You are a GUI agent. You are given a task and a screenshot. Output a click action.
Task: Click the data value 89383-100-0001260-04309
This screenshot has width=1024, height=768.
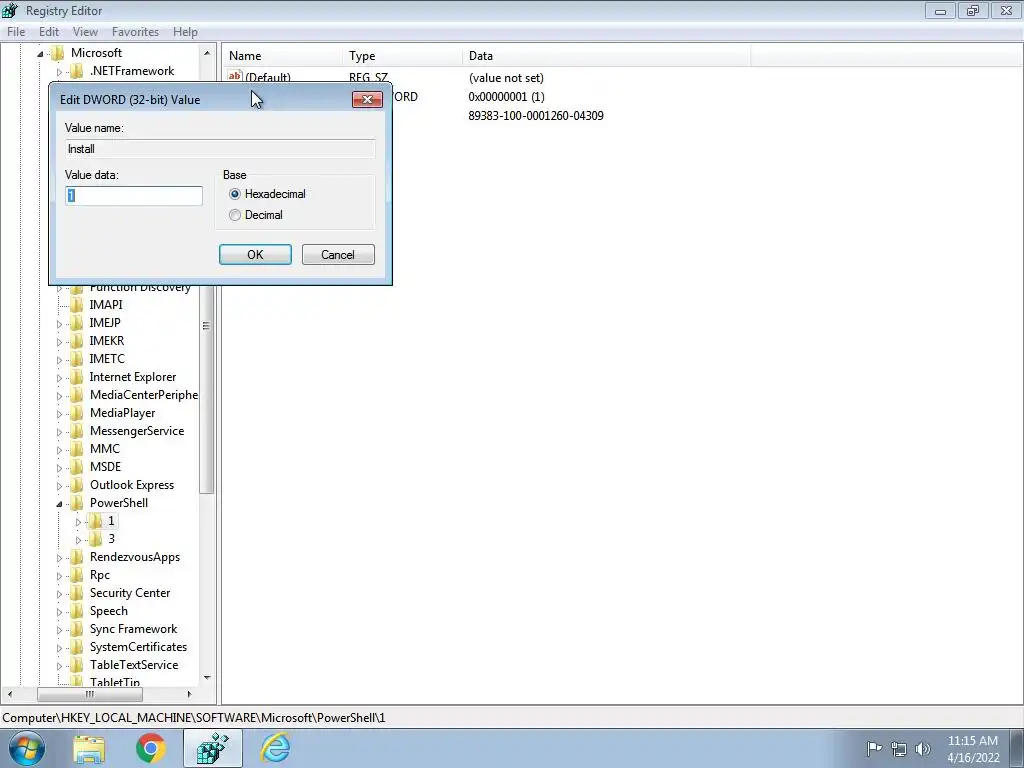click(x=536, y=116)
